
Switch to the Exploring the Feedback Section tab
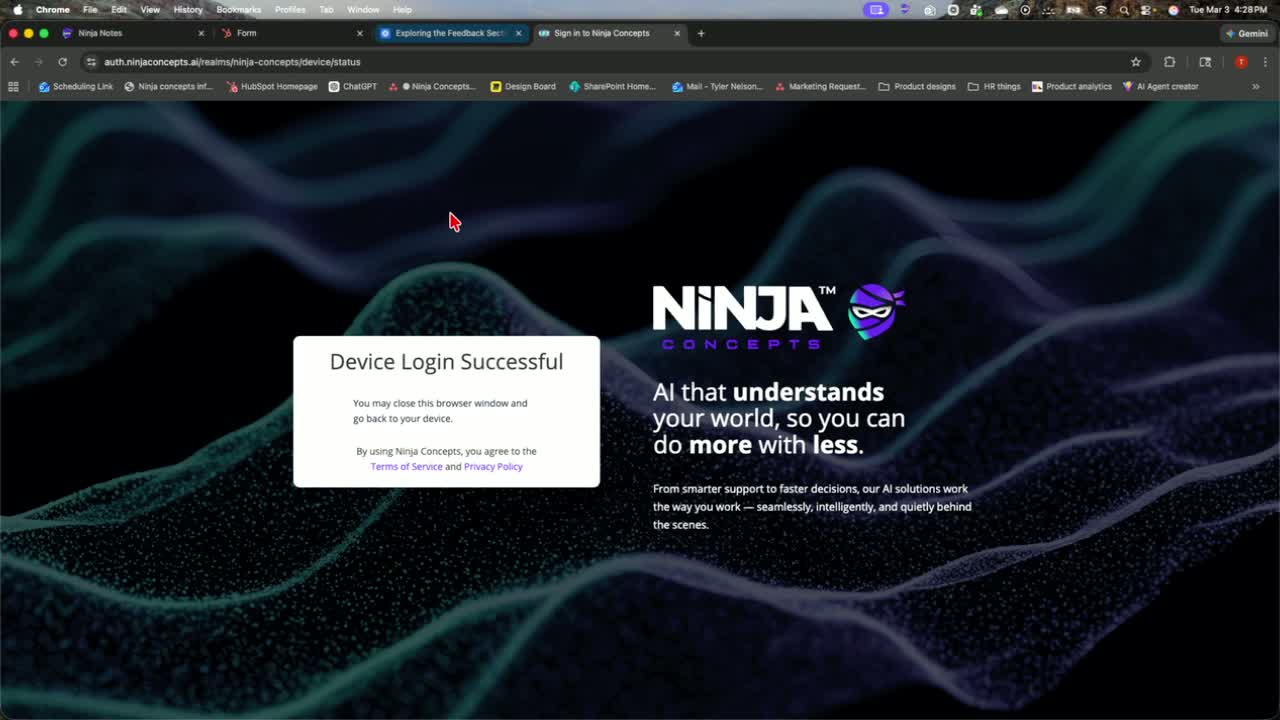451,33
